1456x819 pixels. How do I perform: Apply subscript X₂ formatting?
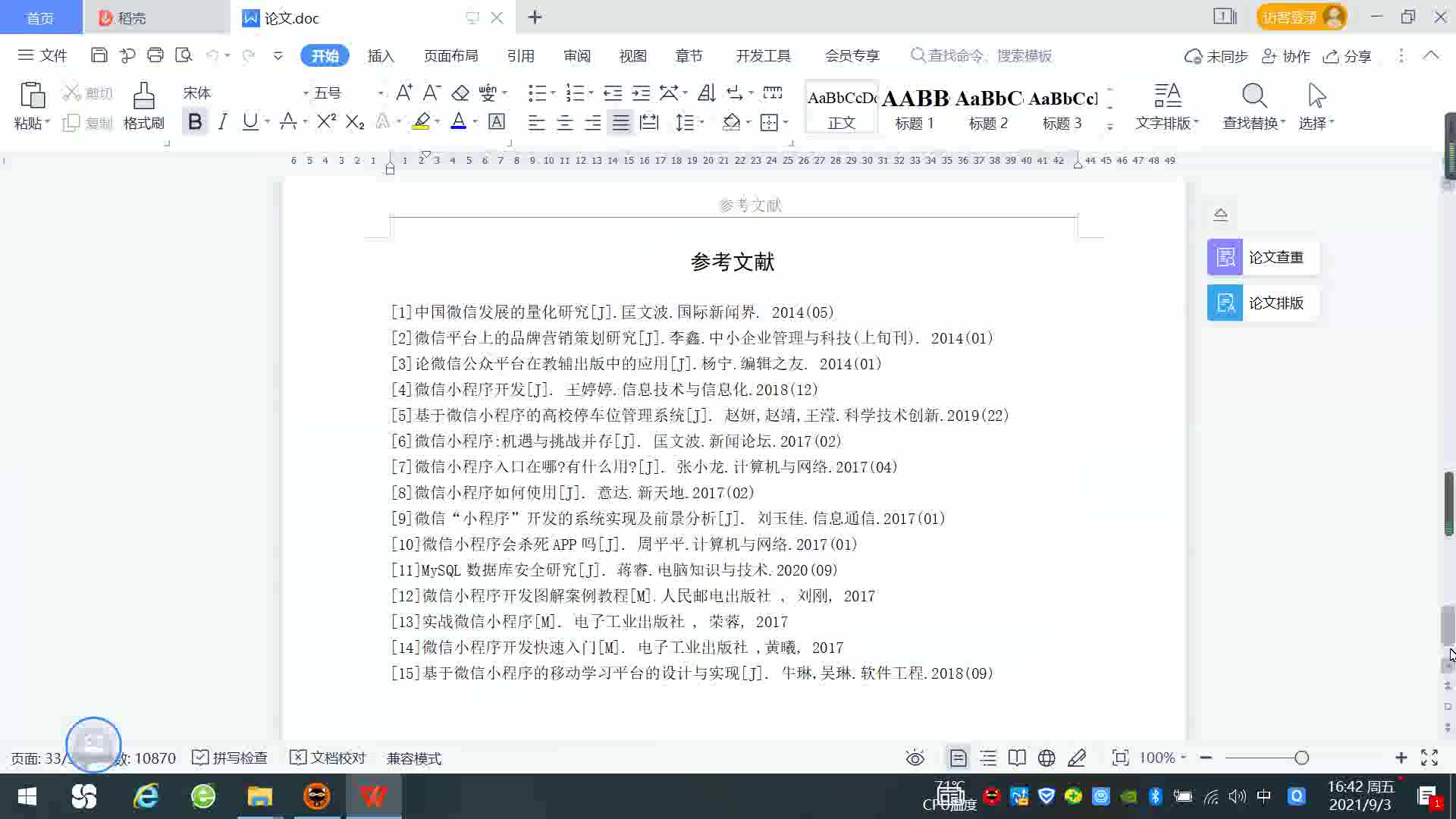coord(355,121)
